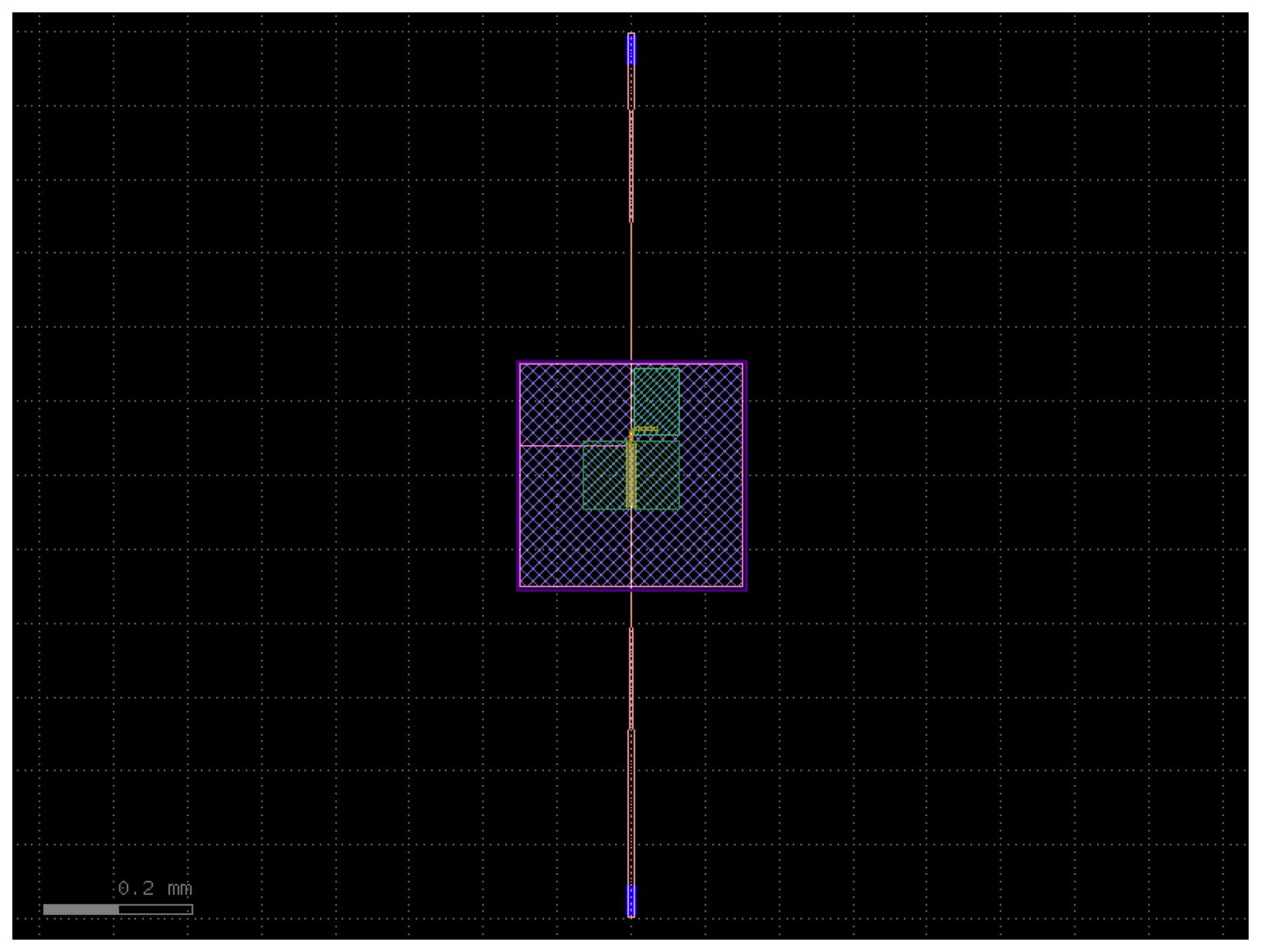The image size is (1261, 952).
Task: Select the upper-right green hatched rectangle
Action: click(657, 401)
